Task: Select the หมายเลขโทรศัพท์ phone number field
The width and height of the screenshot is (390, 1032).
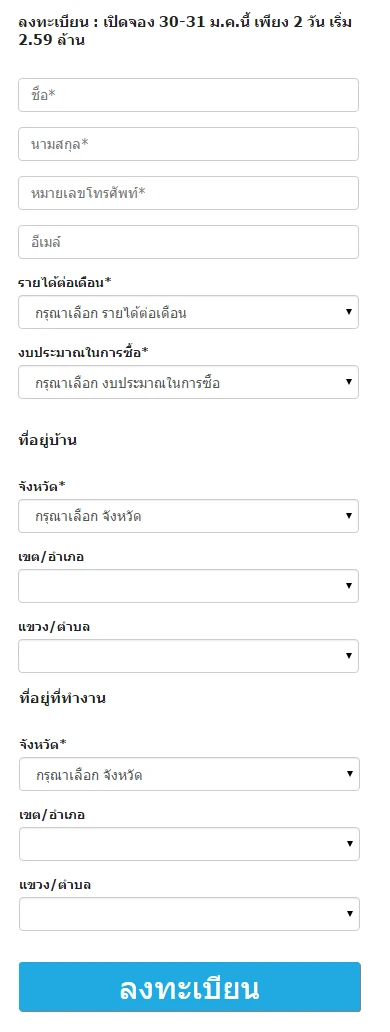Action: [x=188, y=193]
